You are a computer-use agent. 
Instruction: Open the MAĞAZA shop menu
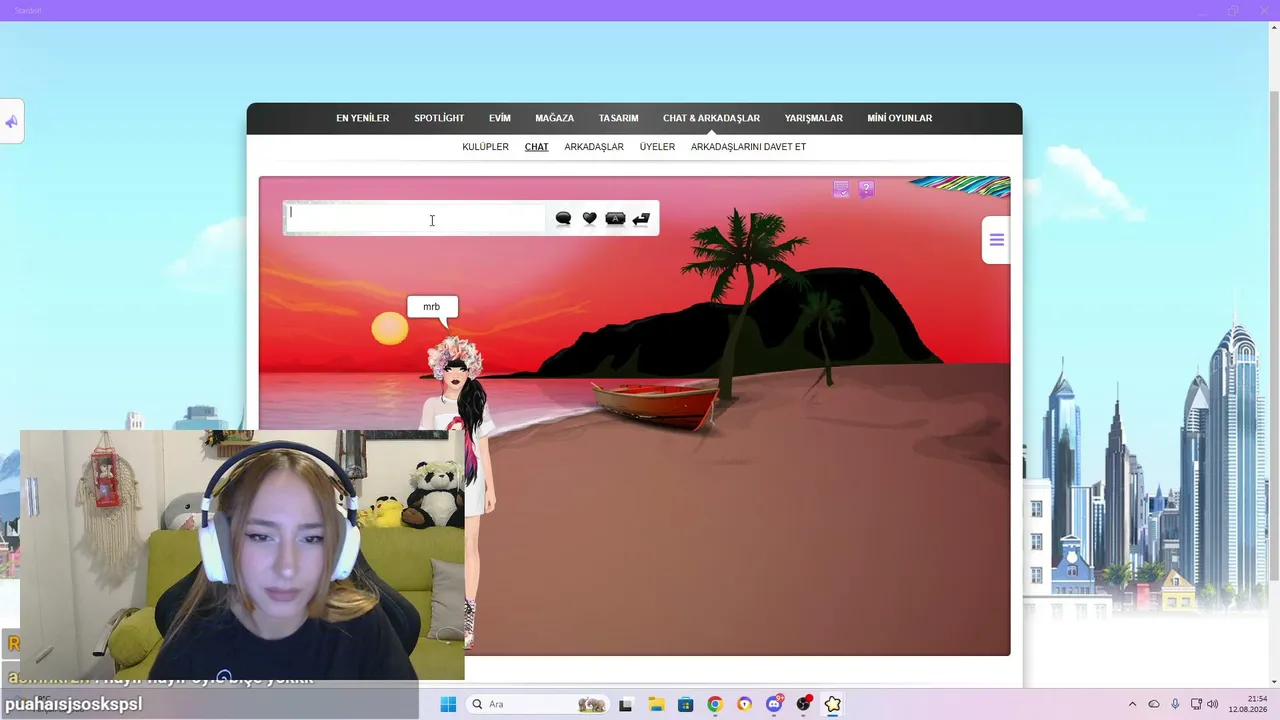click(x=554, y=118)
